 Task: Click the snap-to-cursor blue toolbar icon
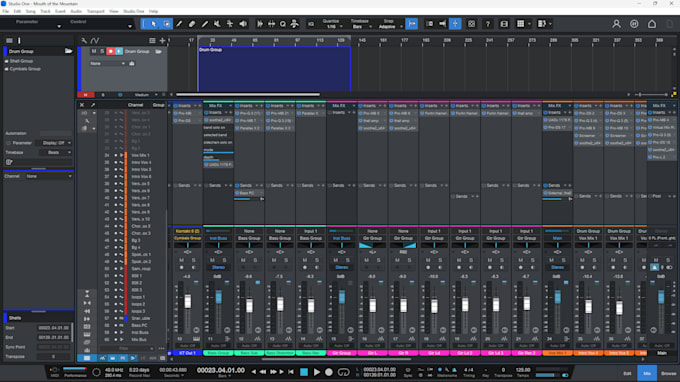point(455,24)
